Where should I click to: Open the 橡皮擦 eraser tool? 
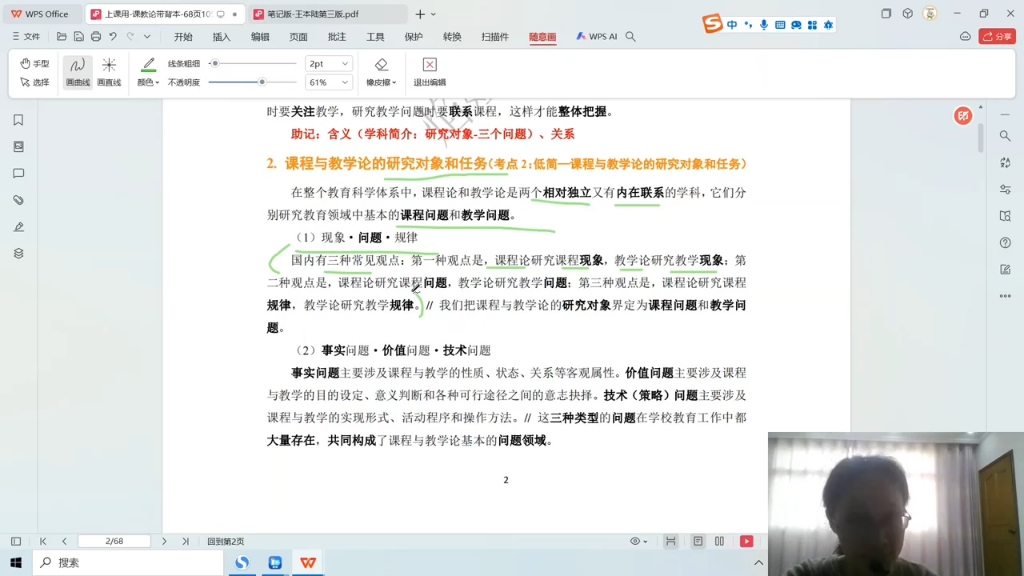(x=382, y=72)
